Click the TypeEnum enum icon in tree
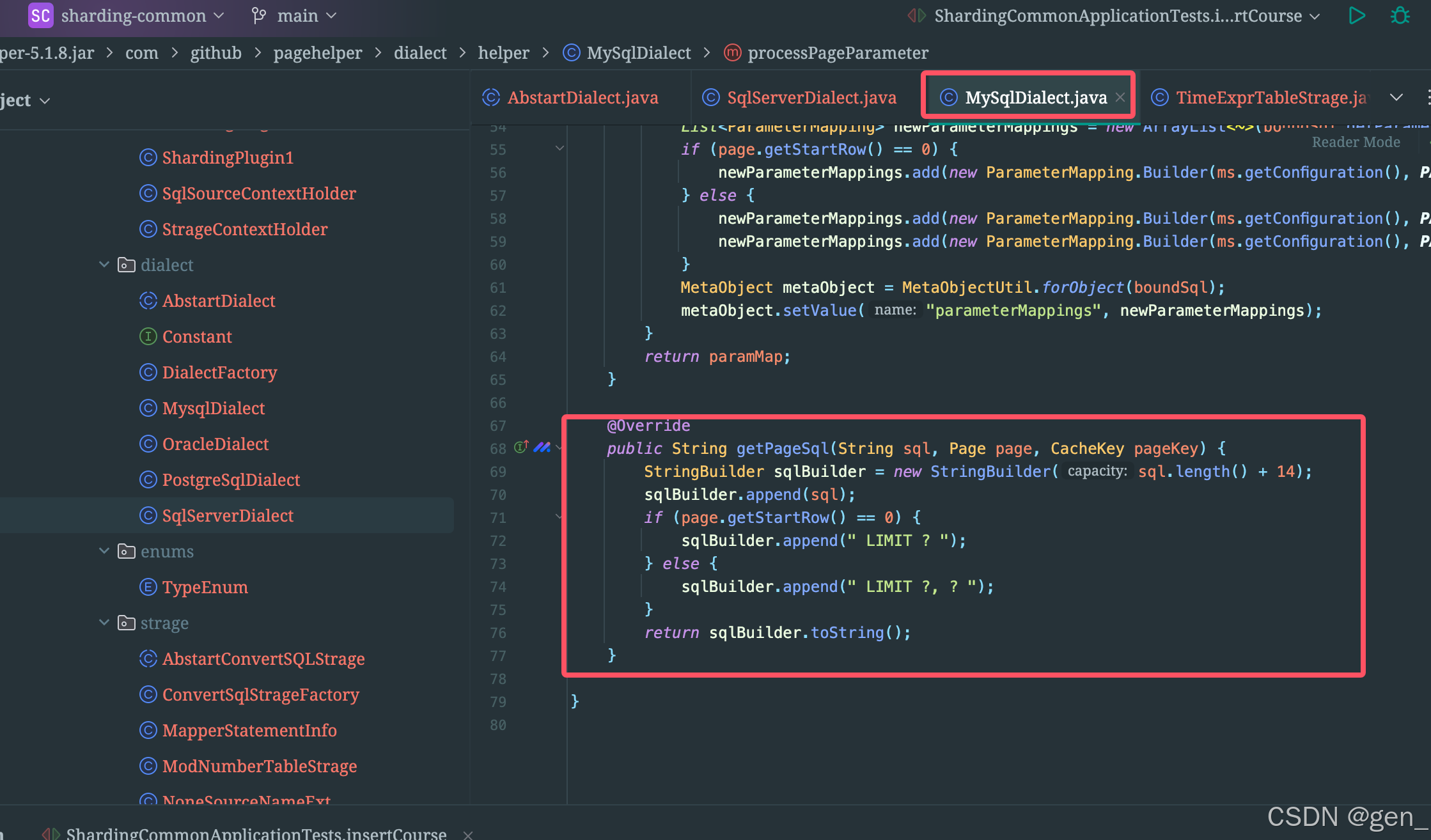 coord(148,587)
